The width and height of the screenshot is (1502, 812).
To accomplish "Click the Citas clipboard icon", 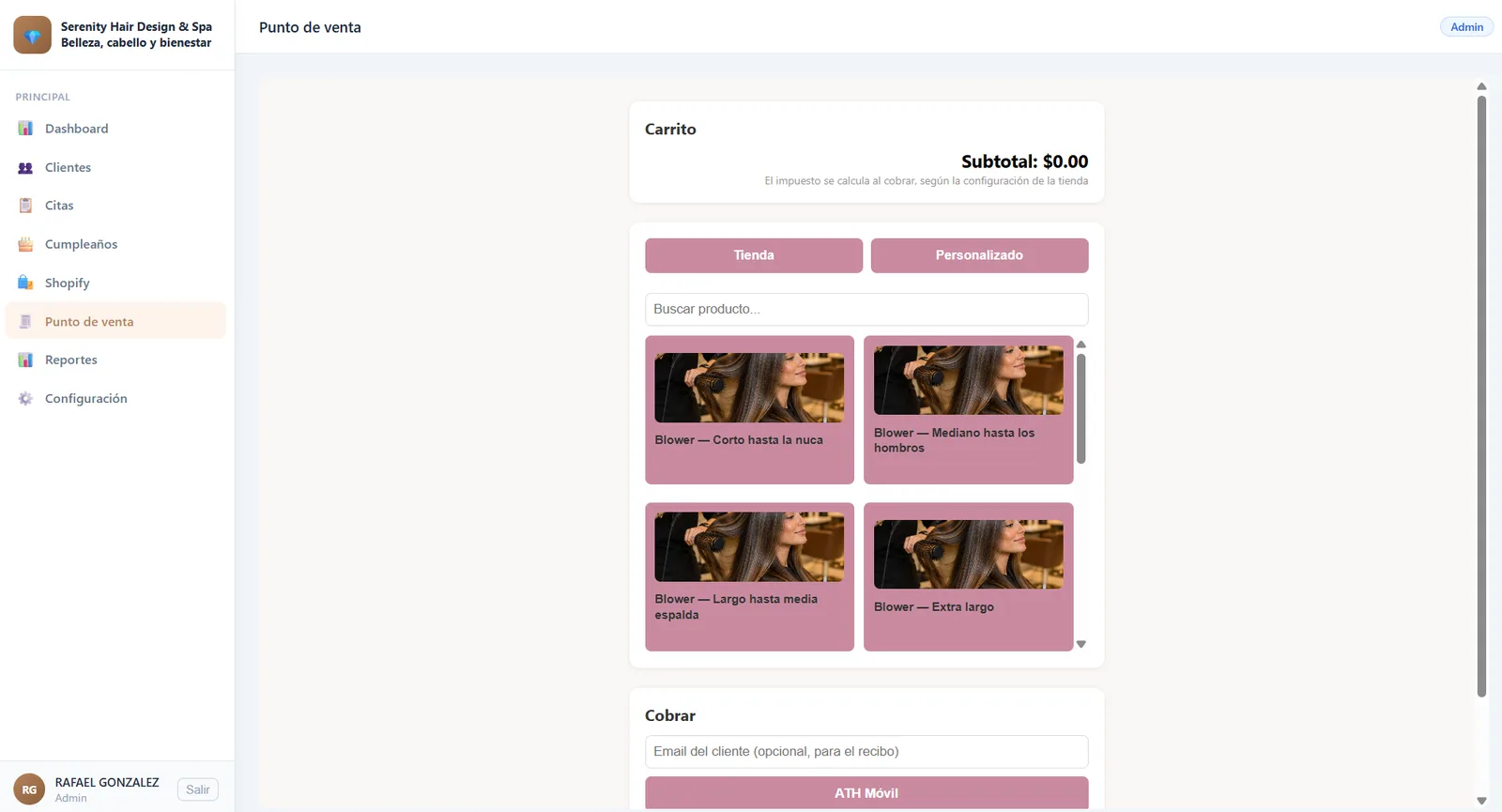I will pos(25,206).
